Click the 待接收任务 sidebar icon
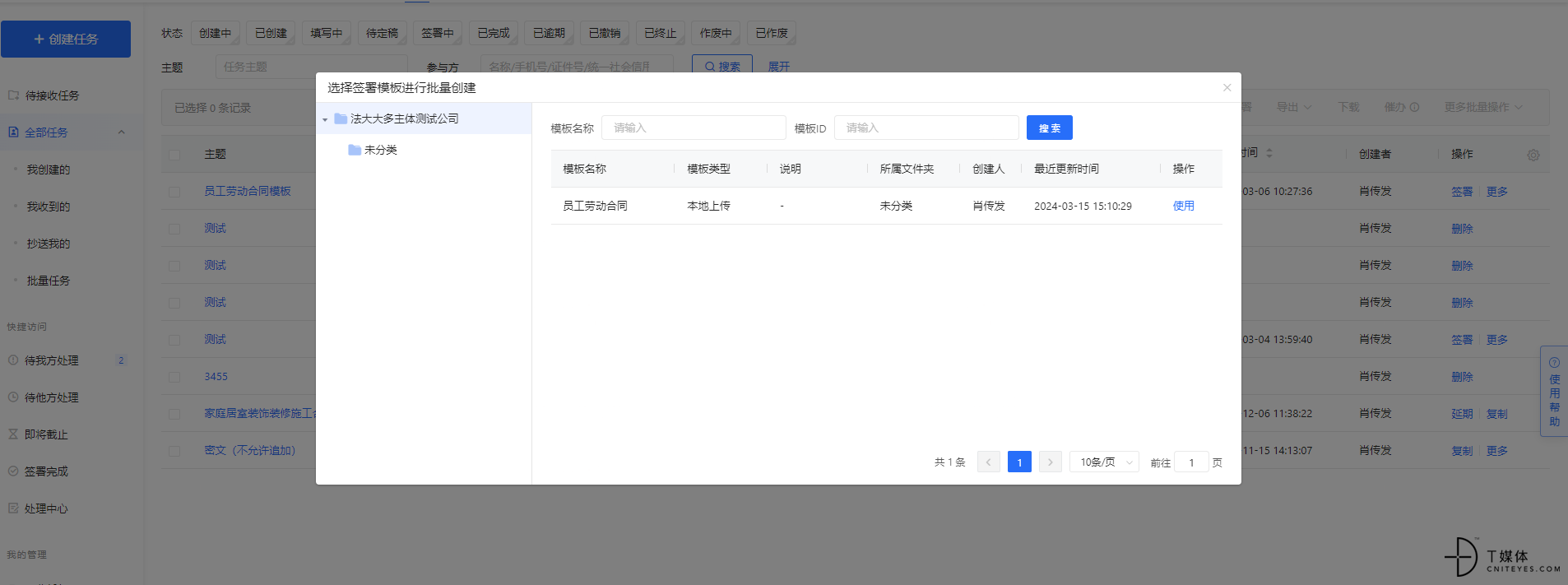 pyautogui.click(x=13, y=95)
